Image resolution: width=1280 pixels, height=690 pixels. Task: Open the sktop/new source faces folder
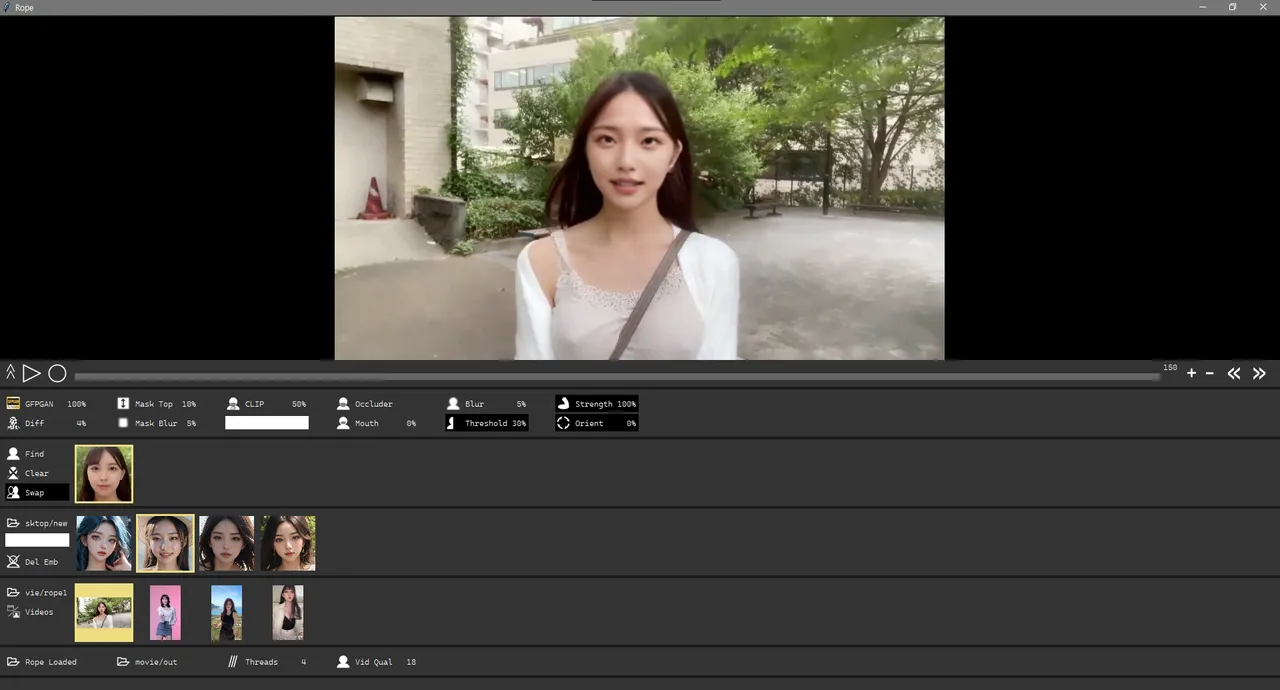pyautogui.click(x=13, y=523)
